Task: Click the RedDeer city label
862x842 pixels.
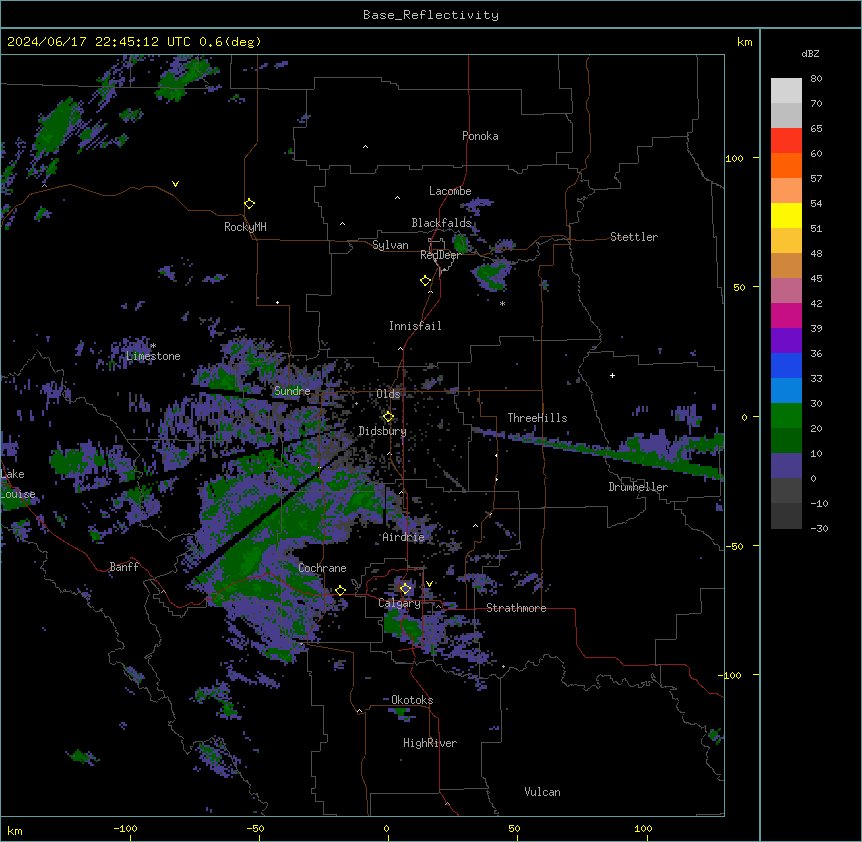Action: pyautogui.click(x=440, y=255)
